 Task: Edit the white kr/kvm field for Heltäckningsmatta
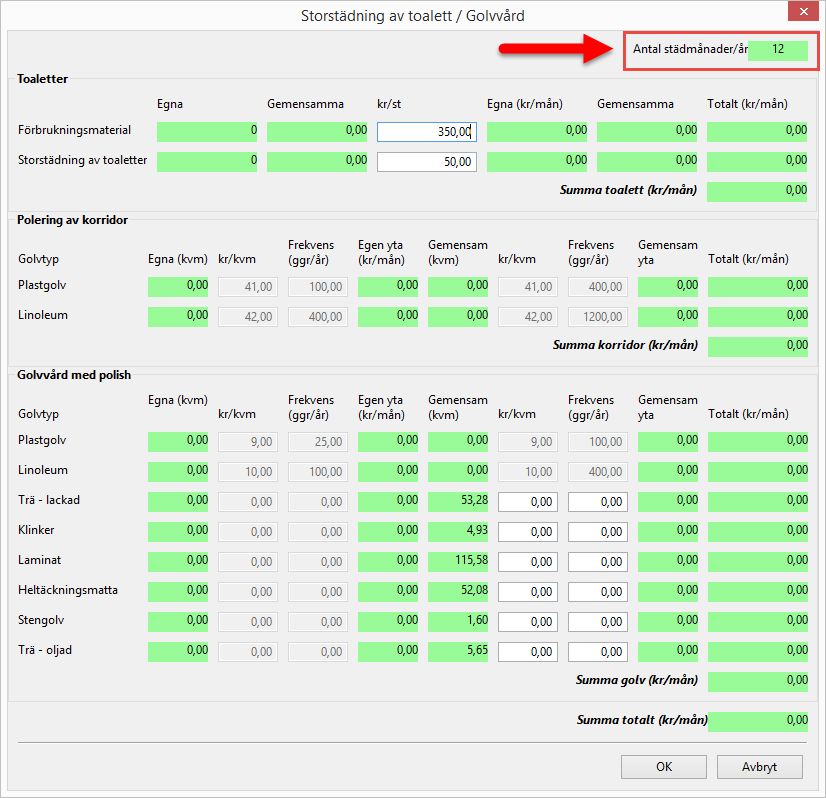pyautogui.click(x=528, y=591)
